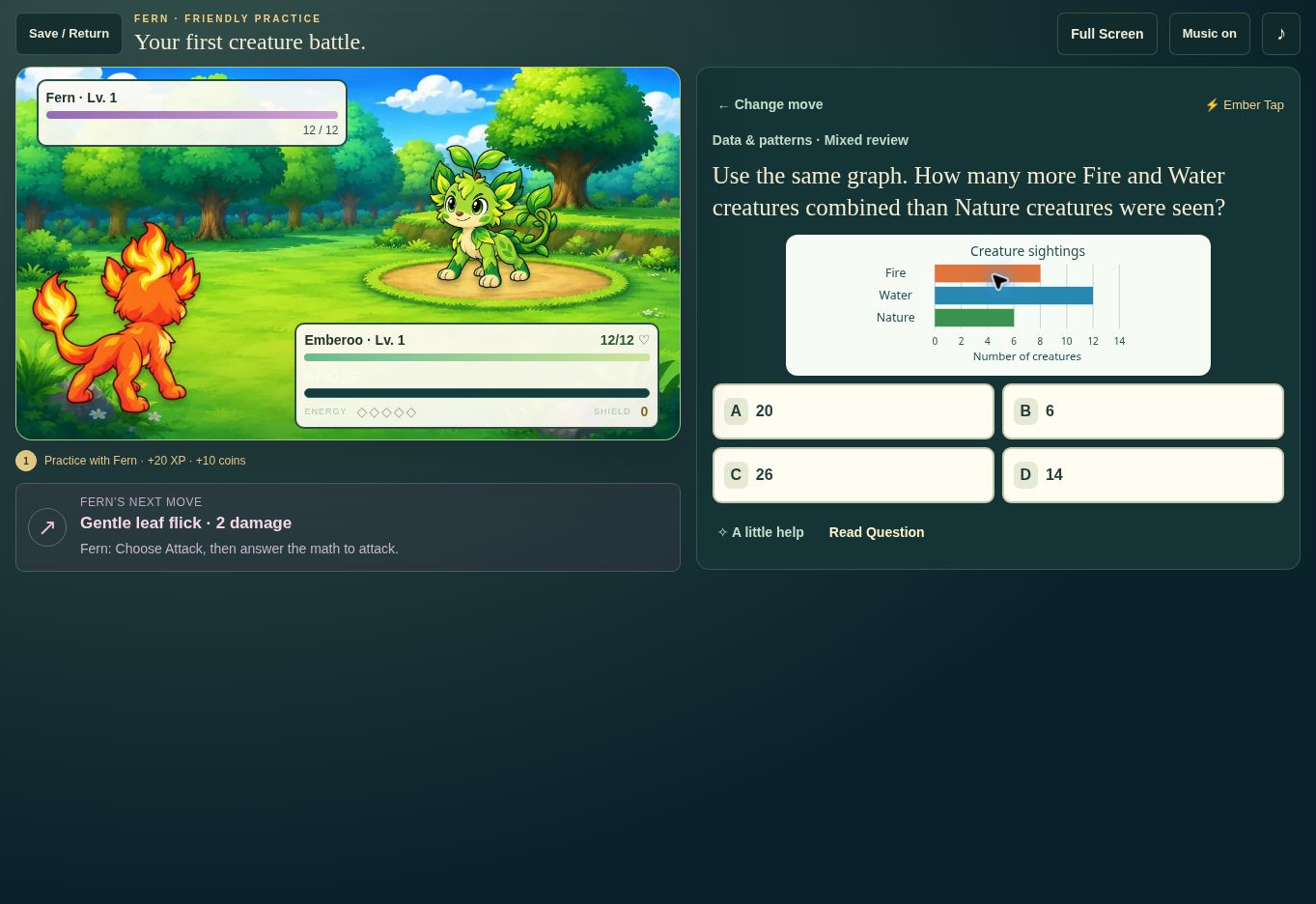Click Fern's purple health bar
Image resolution: width=1316 pixels, height=904 pixels.
pyautogui.click(x=192, y=115)
